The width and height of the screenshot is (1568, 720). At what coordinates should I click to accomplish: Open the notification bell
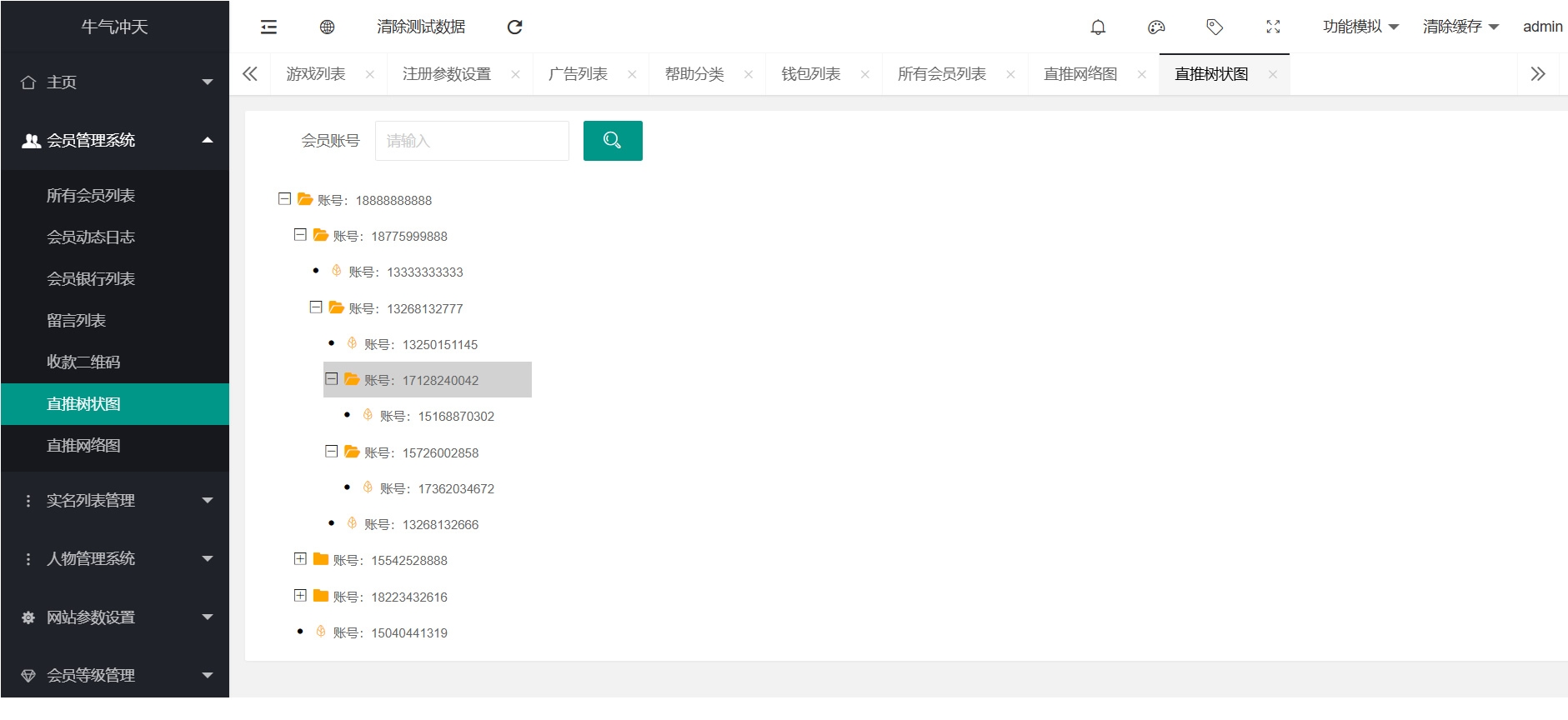tap(1098, 27)
